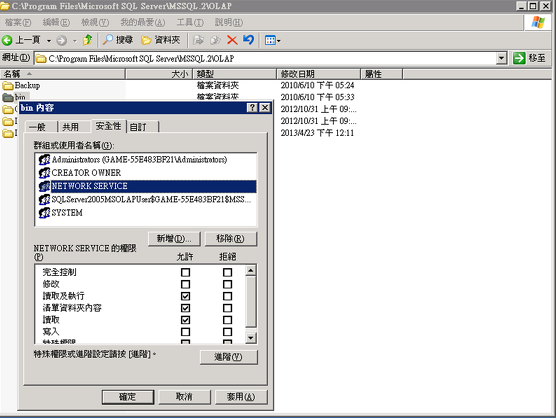Uncheck Allow for Read & Execute (讀取及執行)
The image size is (556, 418).
point(185,296)
